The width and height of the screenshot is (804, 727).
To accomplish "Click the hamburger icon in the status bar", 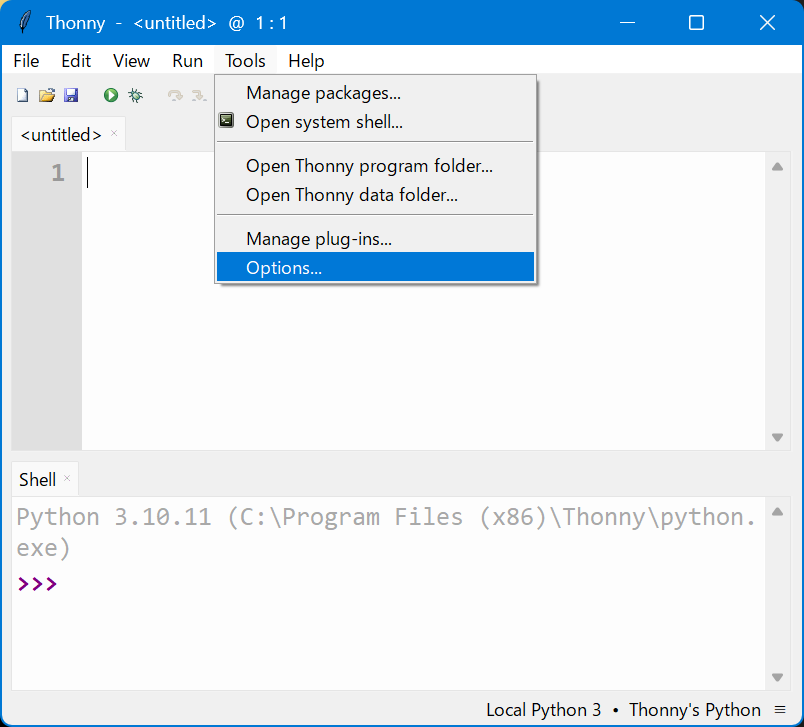I will (780, 710).
